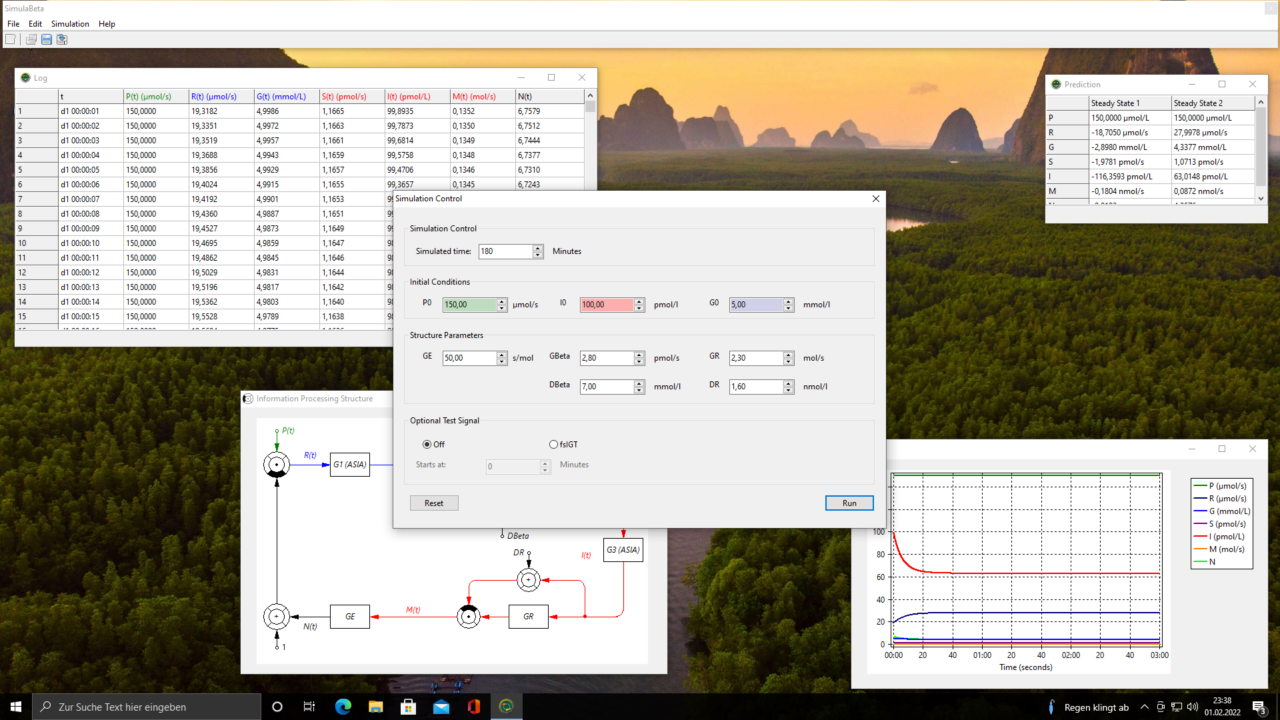This screenshot has height=720, width=1280.
Task: Open Microsoft Edge from the taskbar
Action: [x=343, y=707]
